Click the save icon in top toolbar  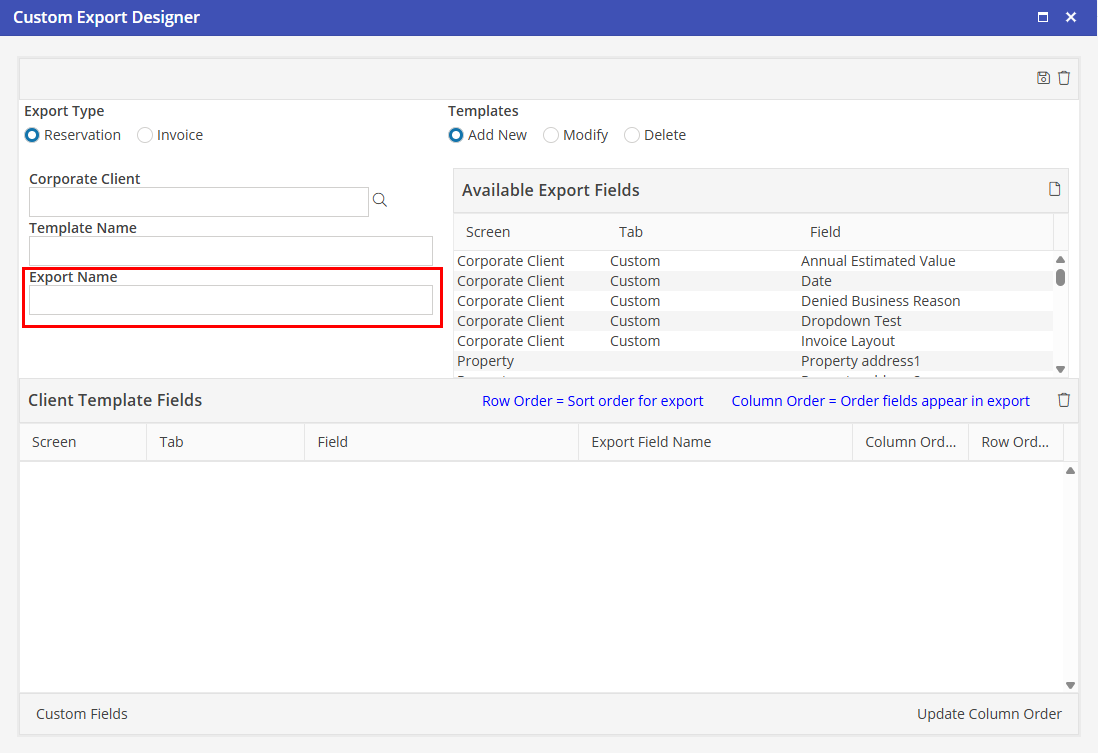click(1043, 78)
